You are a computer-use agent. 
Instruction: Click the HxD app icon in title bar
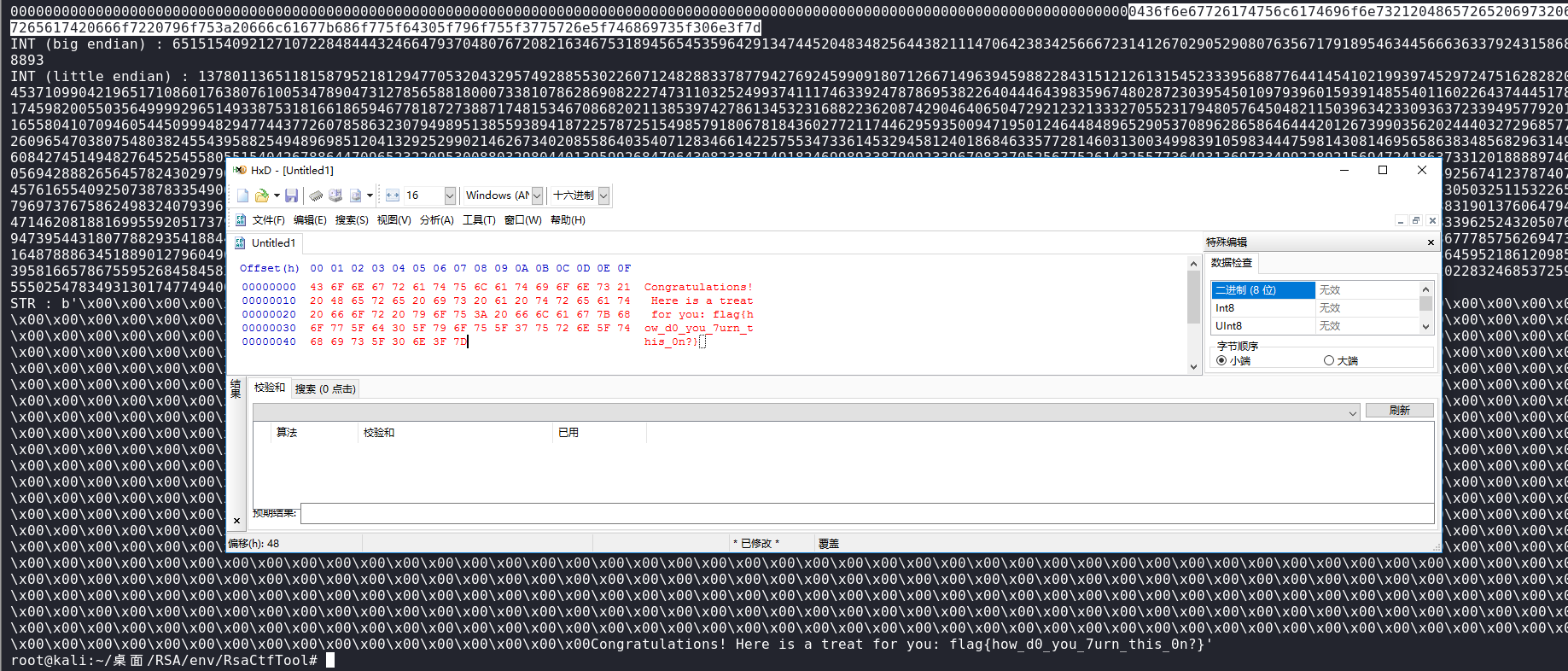click(240, 170)
